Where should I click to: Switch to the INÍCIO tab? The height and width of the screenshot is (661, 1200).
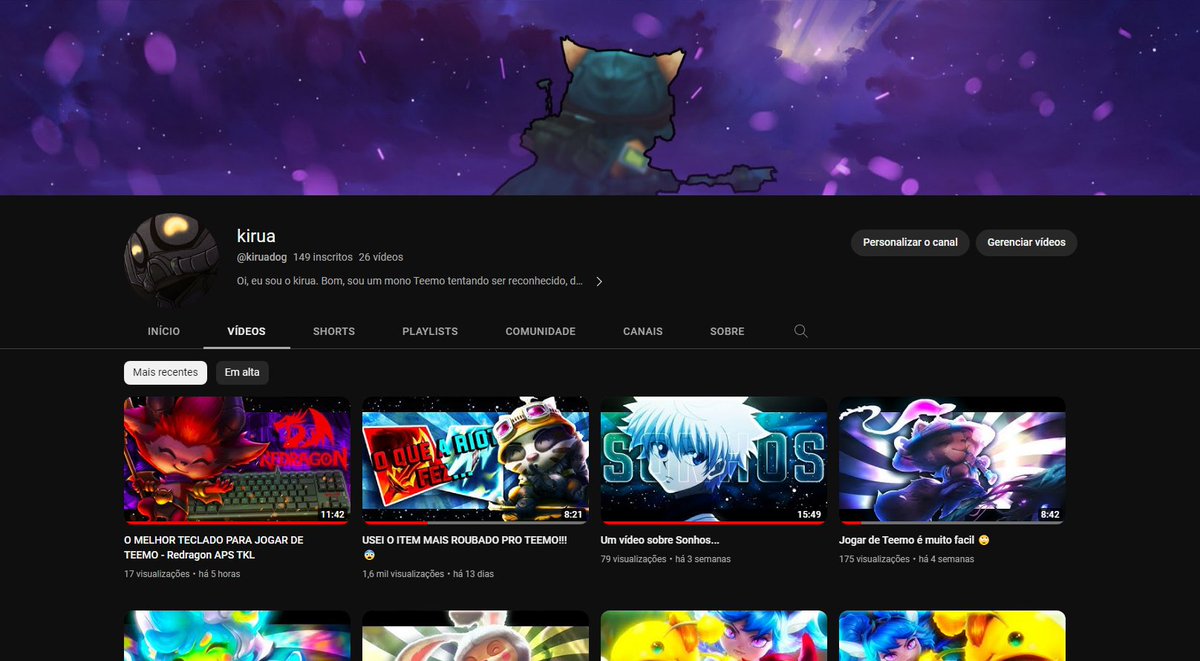pos(163,331)
